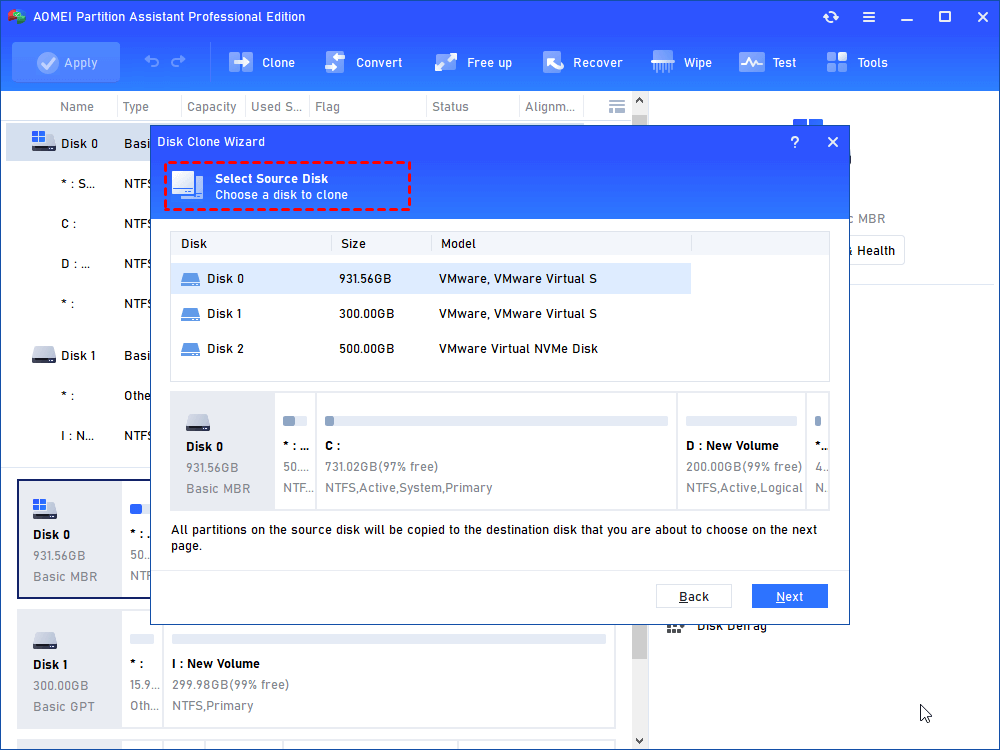Click the refresh icon in title bar

(831, 17)
